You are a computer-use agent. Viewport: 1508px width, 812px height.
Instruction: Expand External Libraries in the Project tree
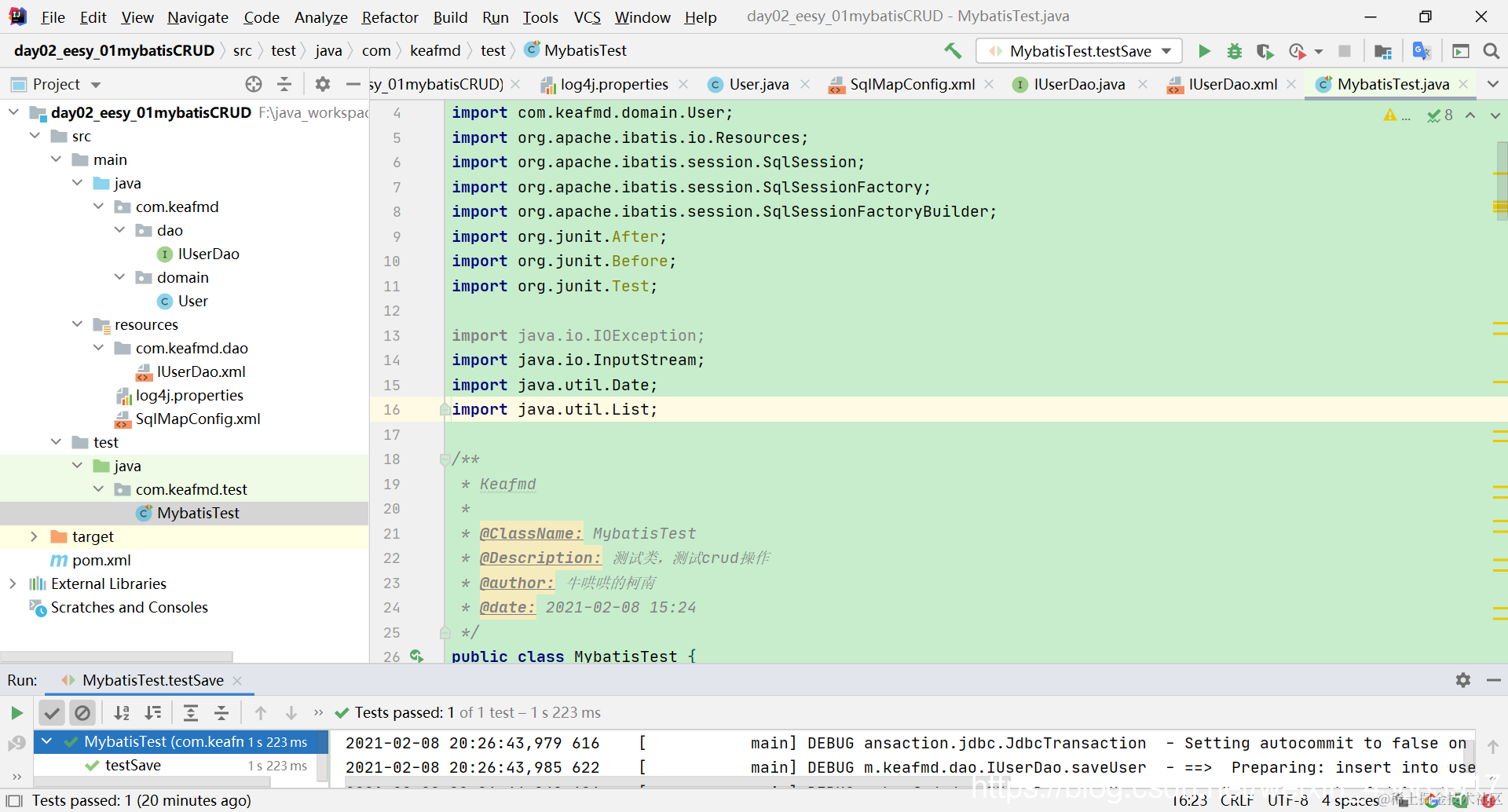tap(13, 583)
